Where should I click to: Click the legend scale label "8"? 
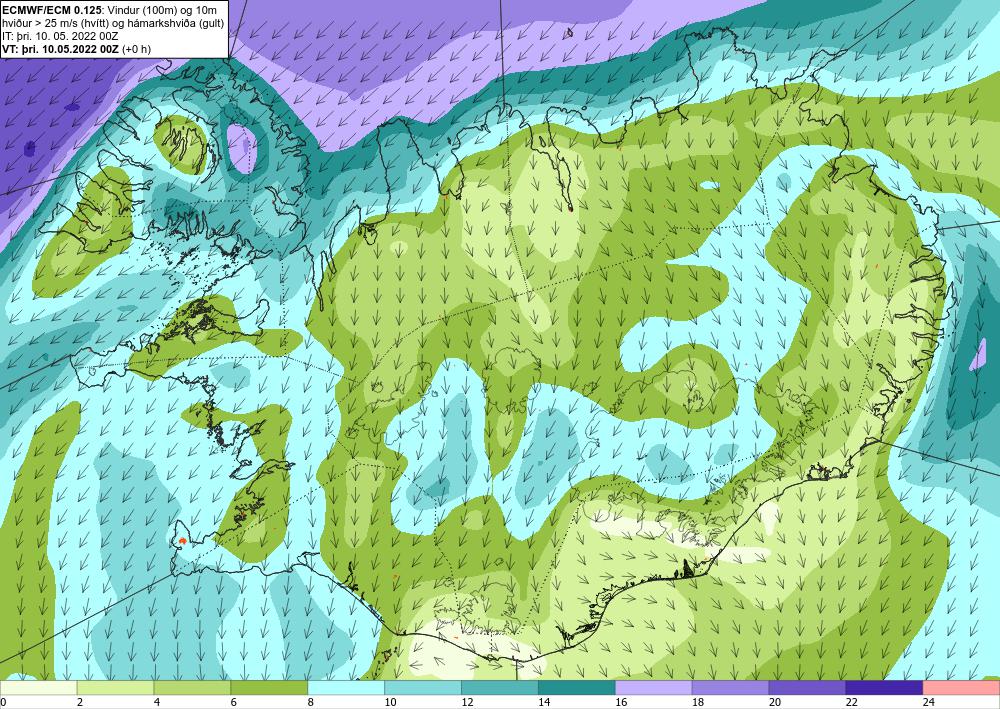311,702
